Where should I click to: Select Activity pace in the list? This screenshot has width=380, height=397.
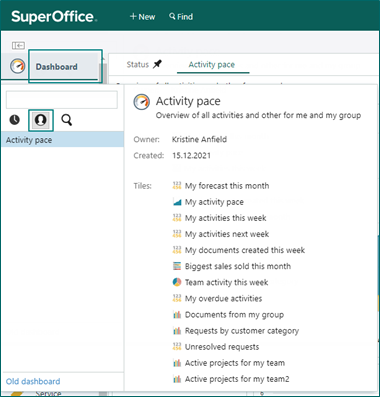pyautogui.click(x=63, y=140)
